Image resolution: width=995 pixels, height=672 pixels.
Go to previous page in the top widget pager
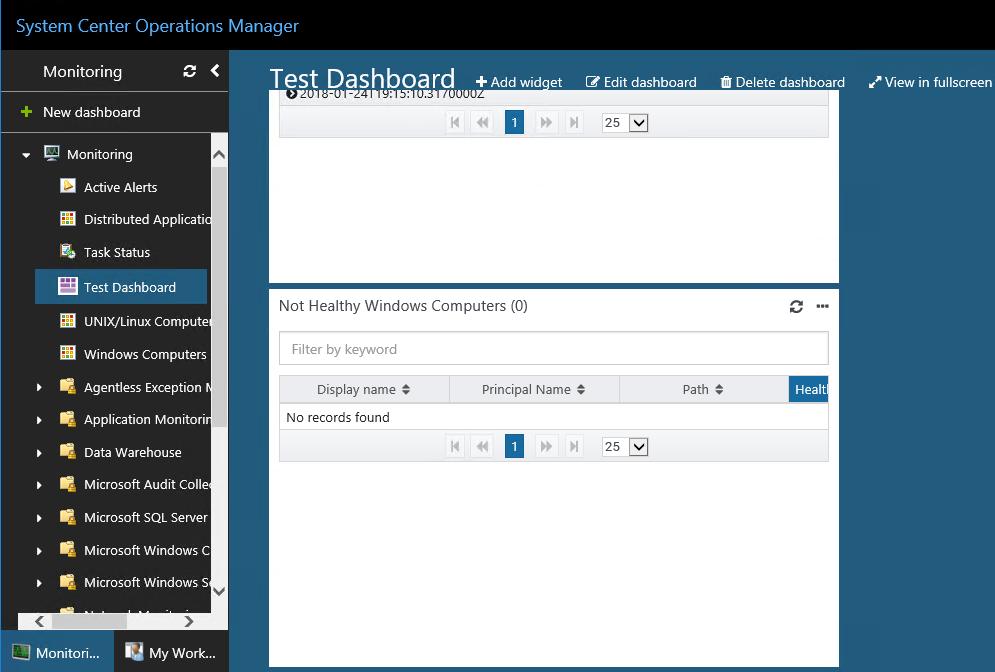click(483, 122)
